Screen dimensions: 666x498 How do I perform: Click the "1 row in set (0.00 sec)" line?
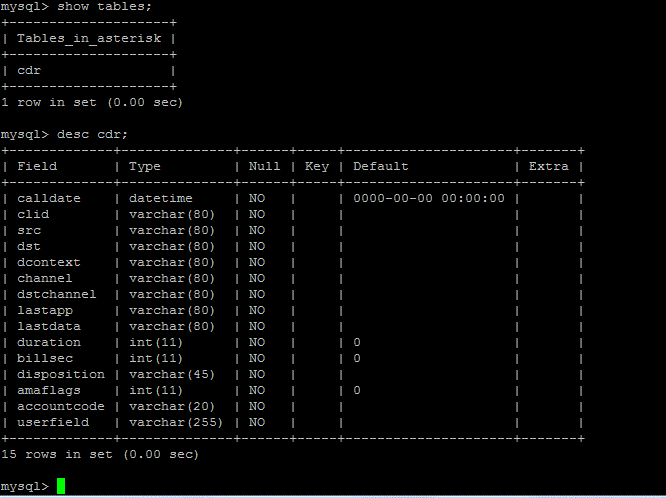[x=92, y=102]
